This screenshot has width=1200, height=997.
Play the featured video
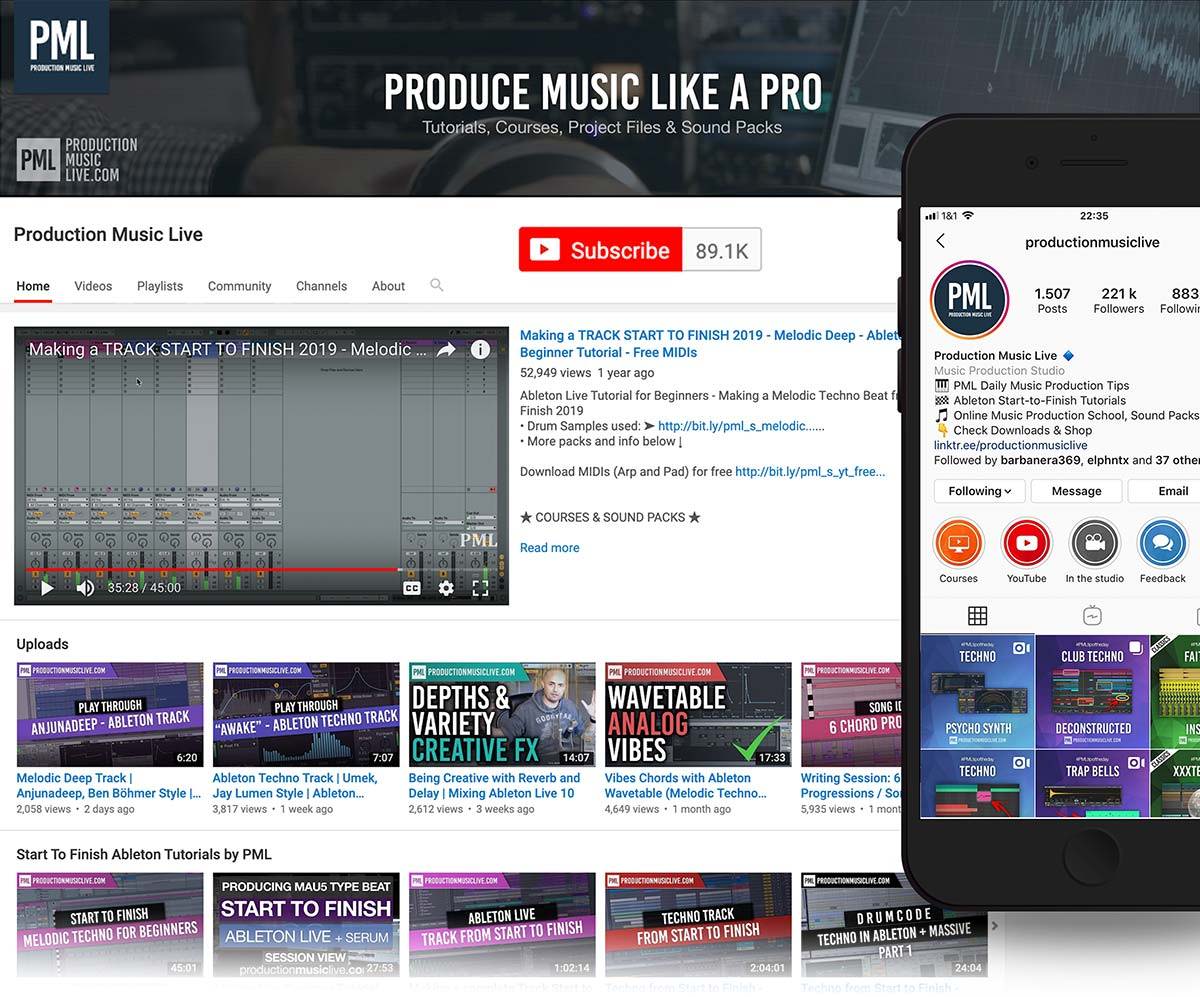point(46,588)
